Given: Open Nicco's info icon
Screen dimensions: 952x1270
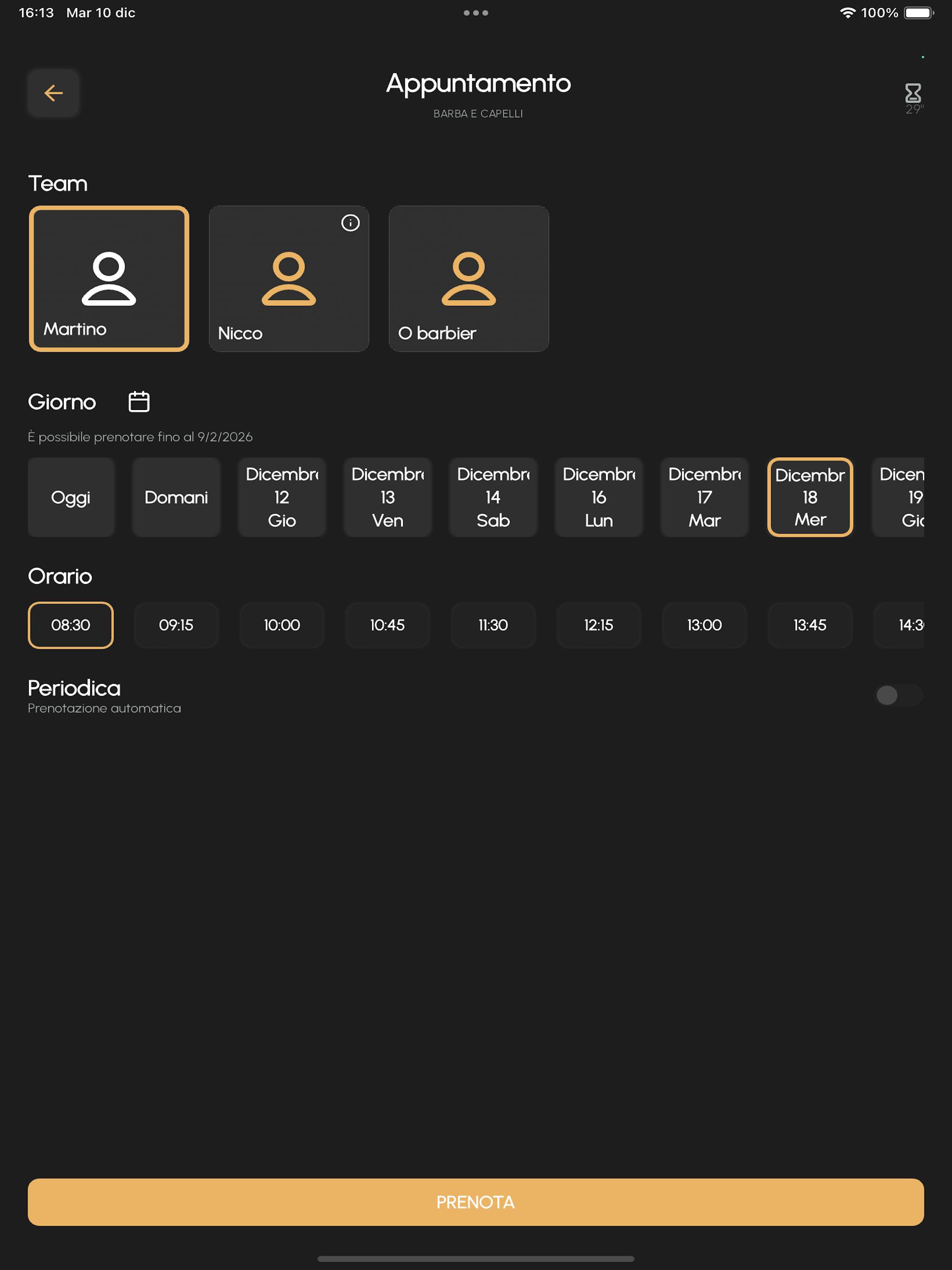Looking at the screenshot, I should 350,223.
